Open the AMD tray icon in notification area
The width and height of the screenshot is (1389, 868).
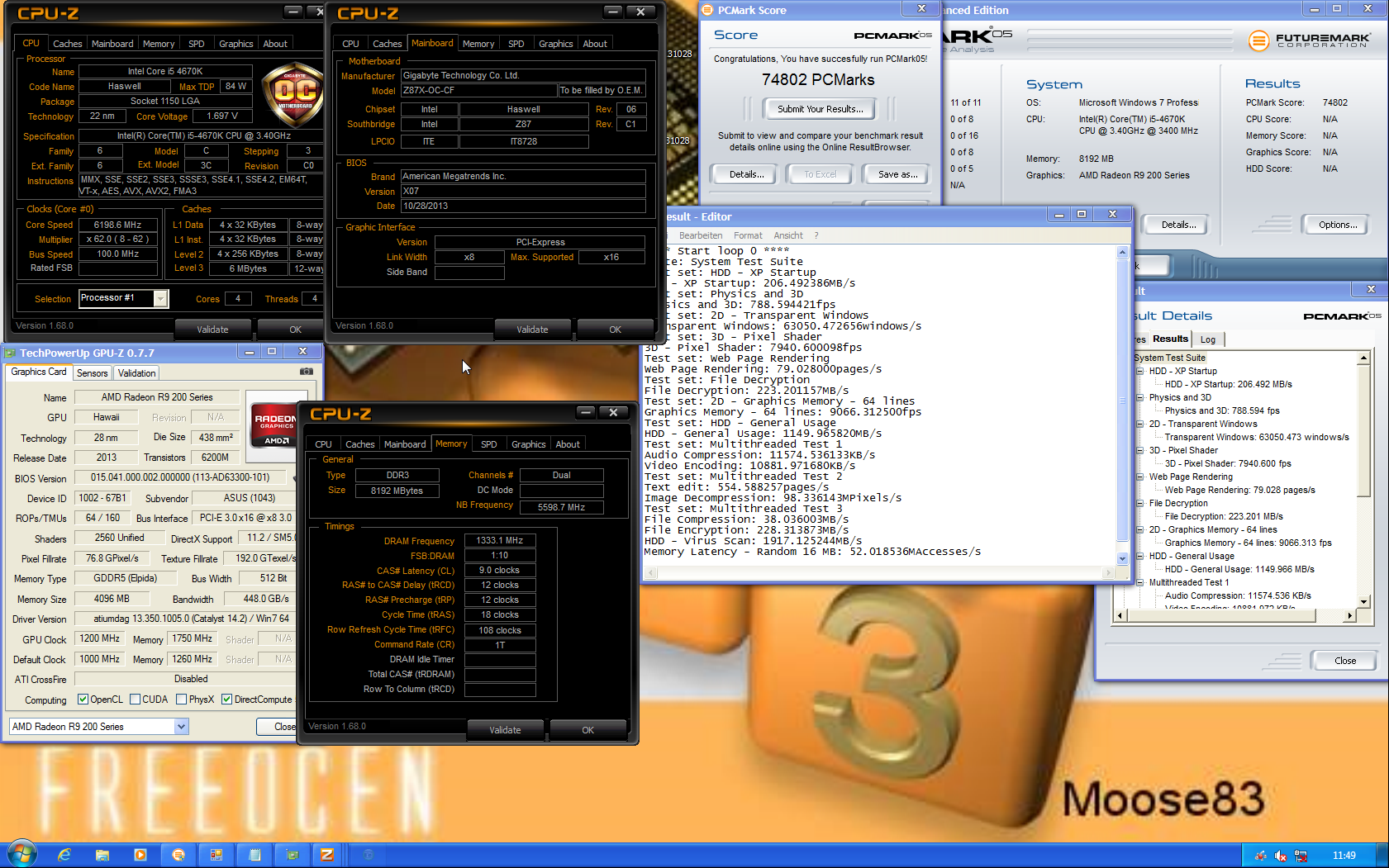[x=1261, y=856]
